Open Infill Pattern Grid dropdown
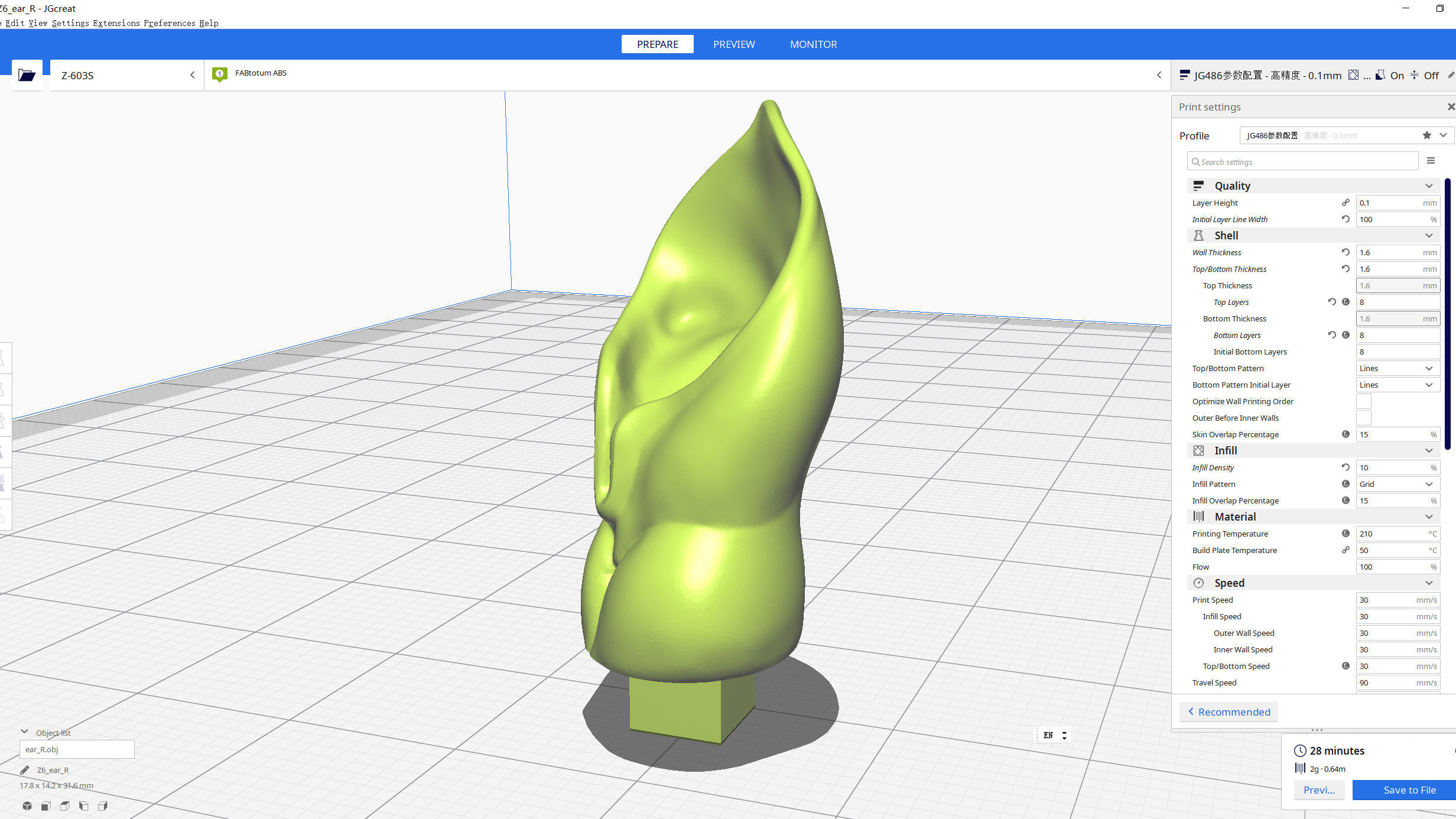This screenshot has width=1456, height=819. click(x=1397, y=484)
